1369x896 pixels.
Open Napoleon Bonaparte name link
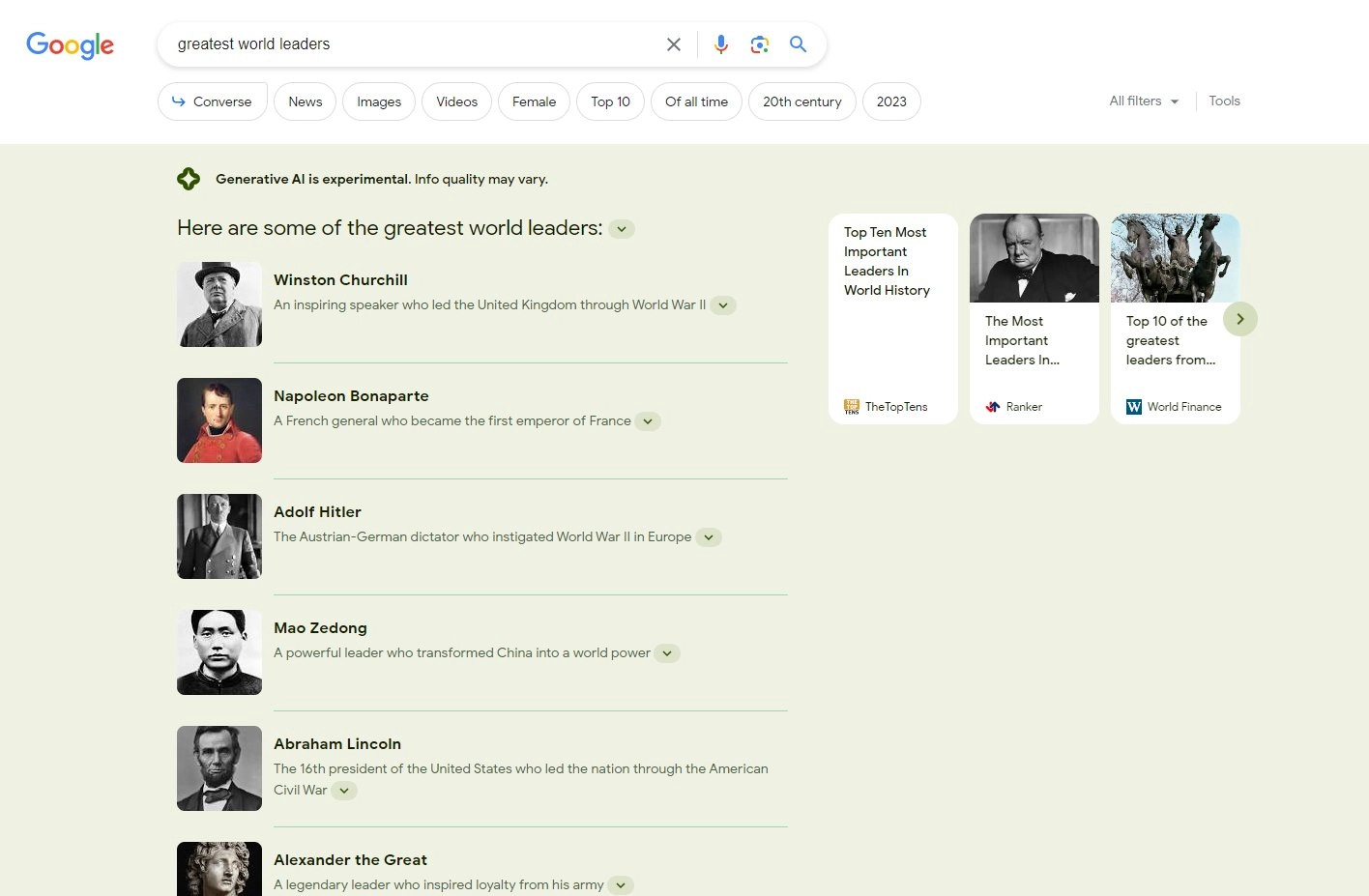tap(351, 395)
